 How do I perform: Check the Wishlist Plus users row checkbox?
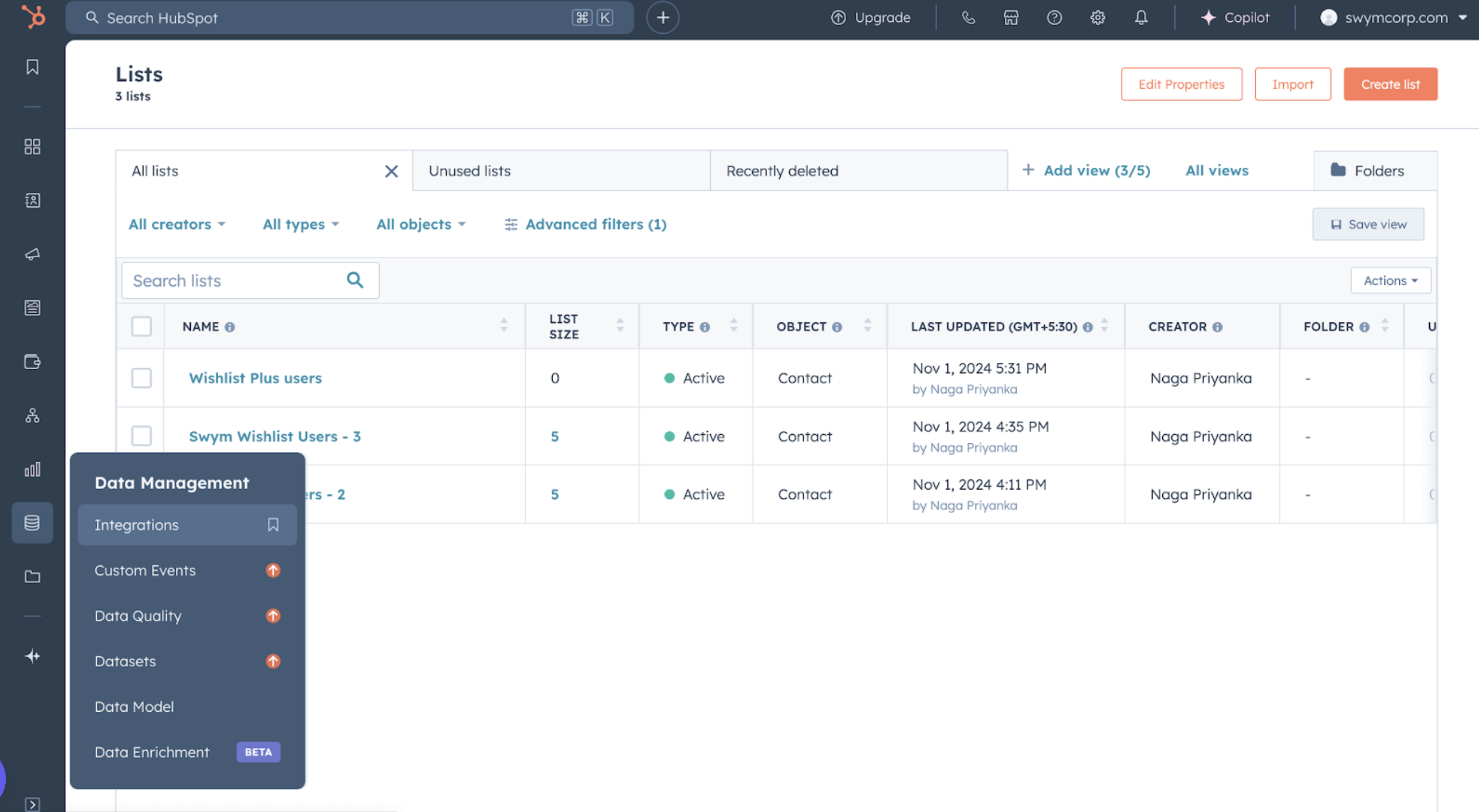[141, 378]
